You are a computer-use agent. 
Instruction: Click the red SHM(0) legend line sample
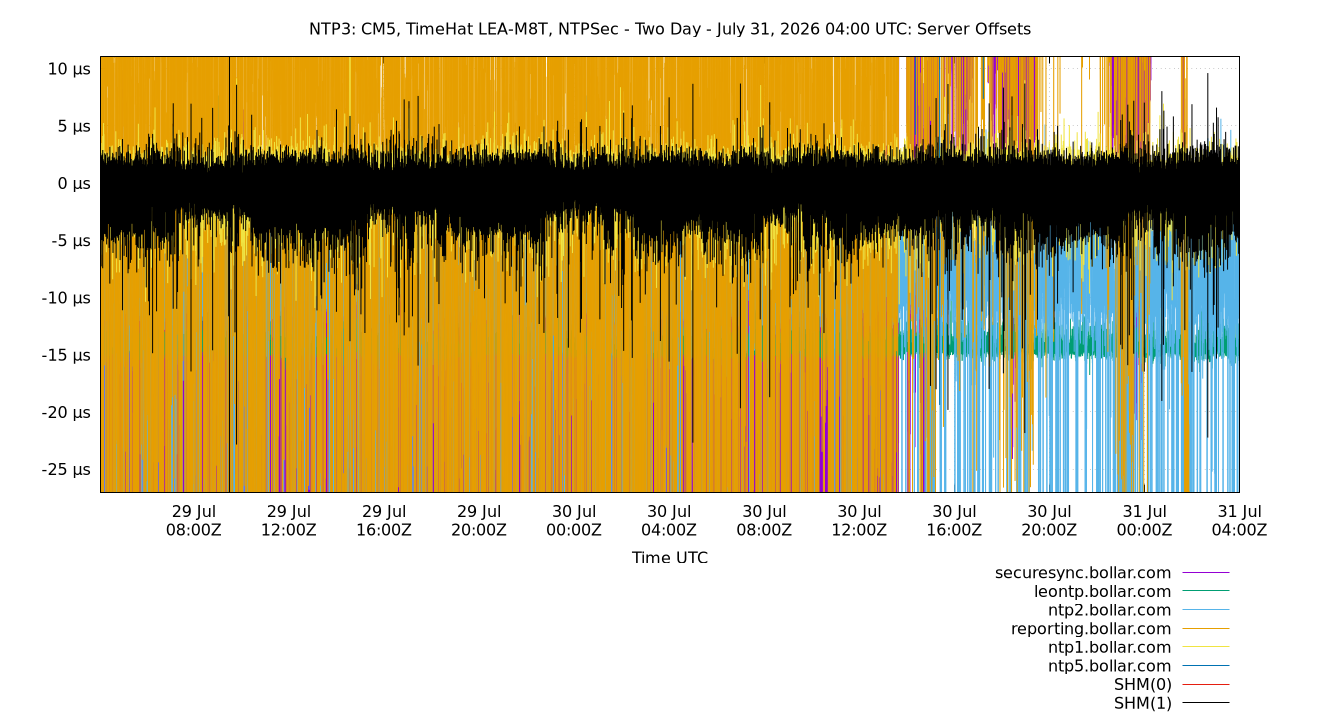(x=1206, y=685)
